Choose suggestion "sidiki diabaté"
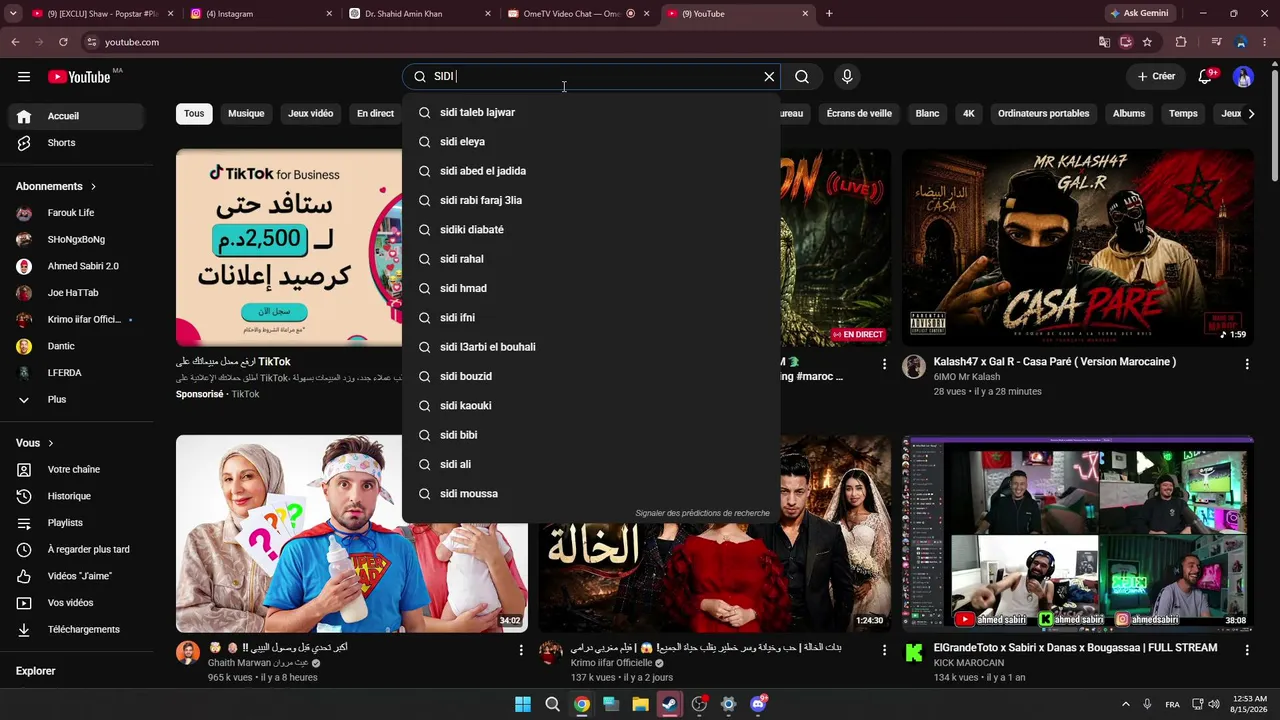Viewport: 1280px width, 720px height. click(591, 230)
